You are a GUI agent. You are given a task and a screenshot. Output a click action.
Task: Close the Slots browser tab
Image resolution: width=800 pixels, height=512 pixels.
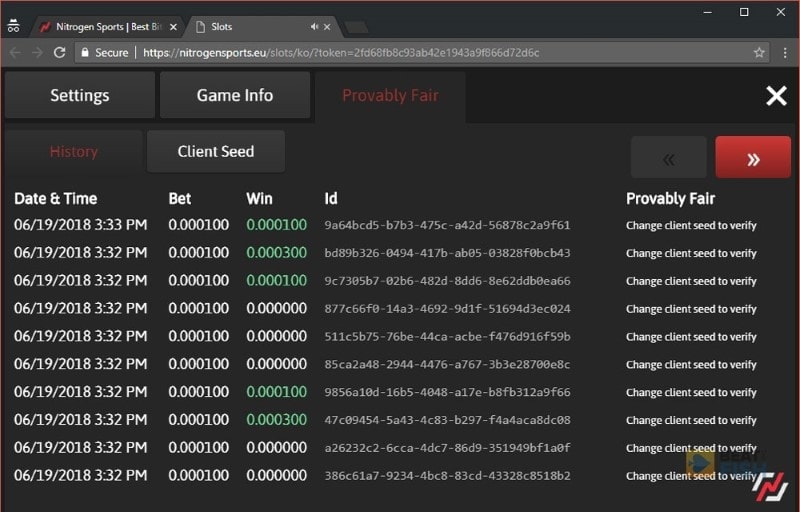[x=327, y=27]
